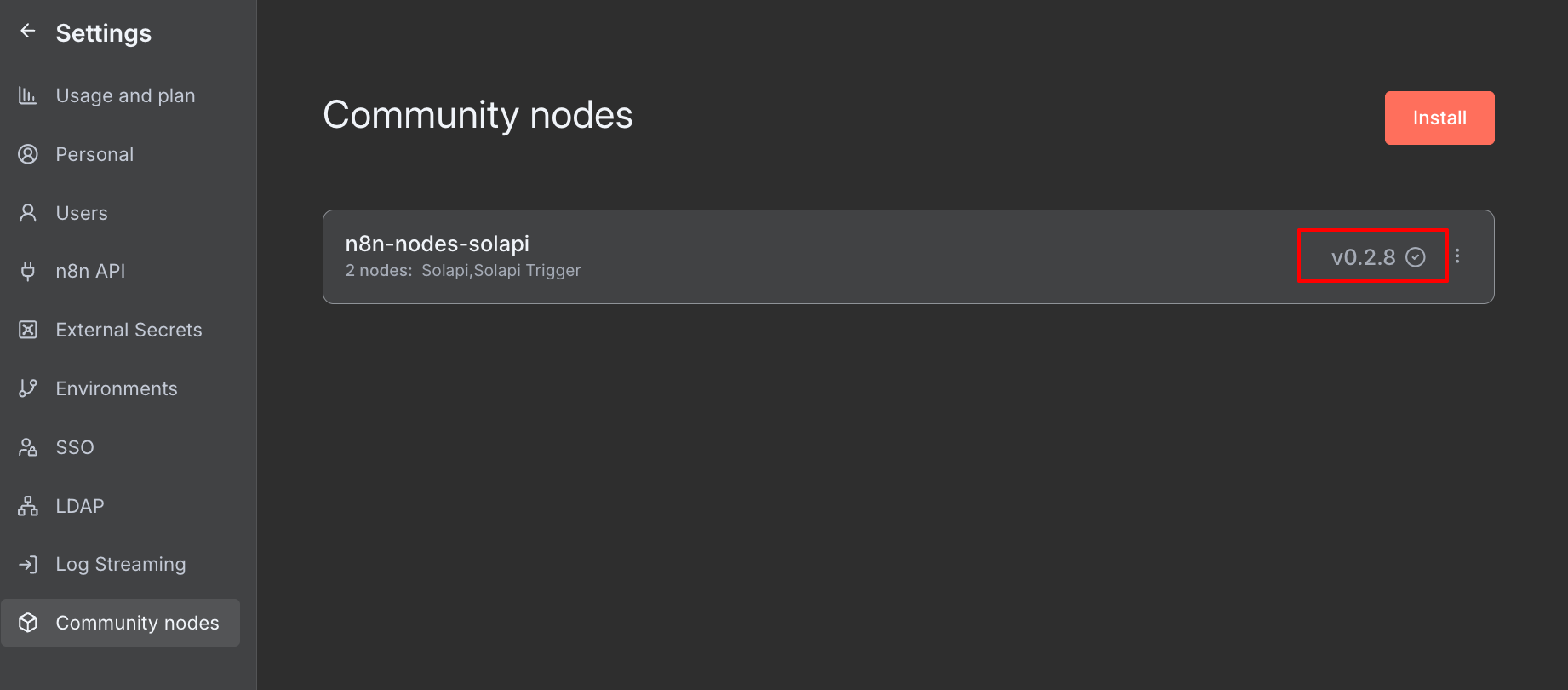
Task: Click the n8n-nodes-solapi package name
Action: coord(437,244)
